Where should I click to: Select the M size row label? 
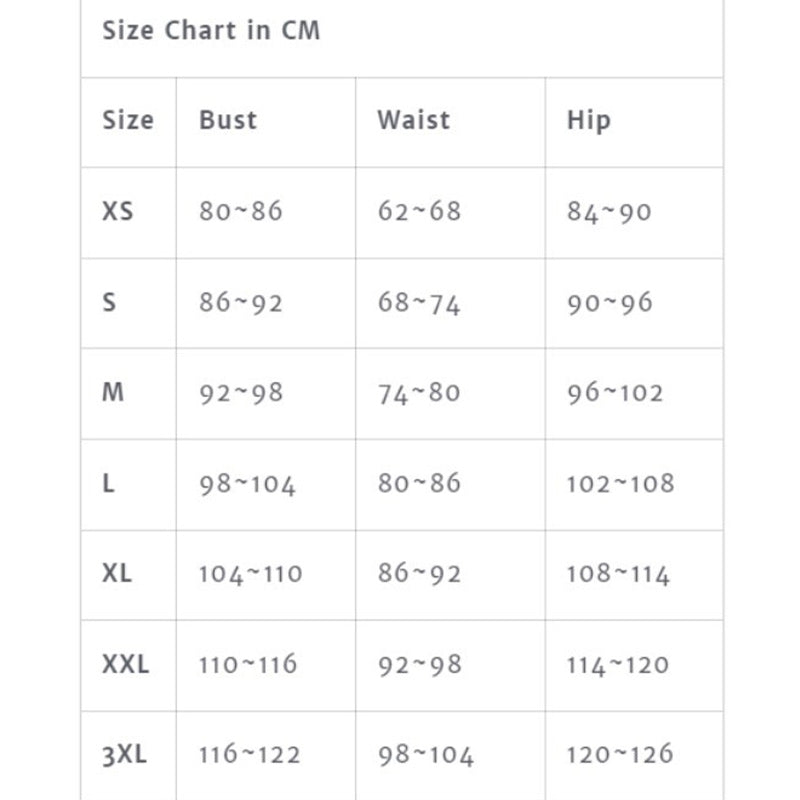113,392
